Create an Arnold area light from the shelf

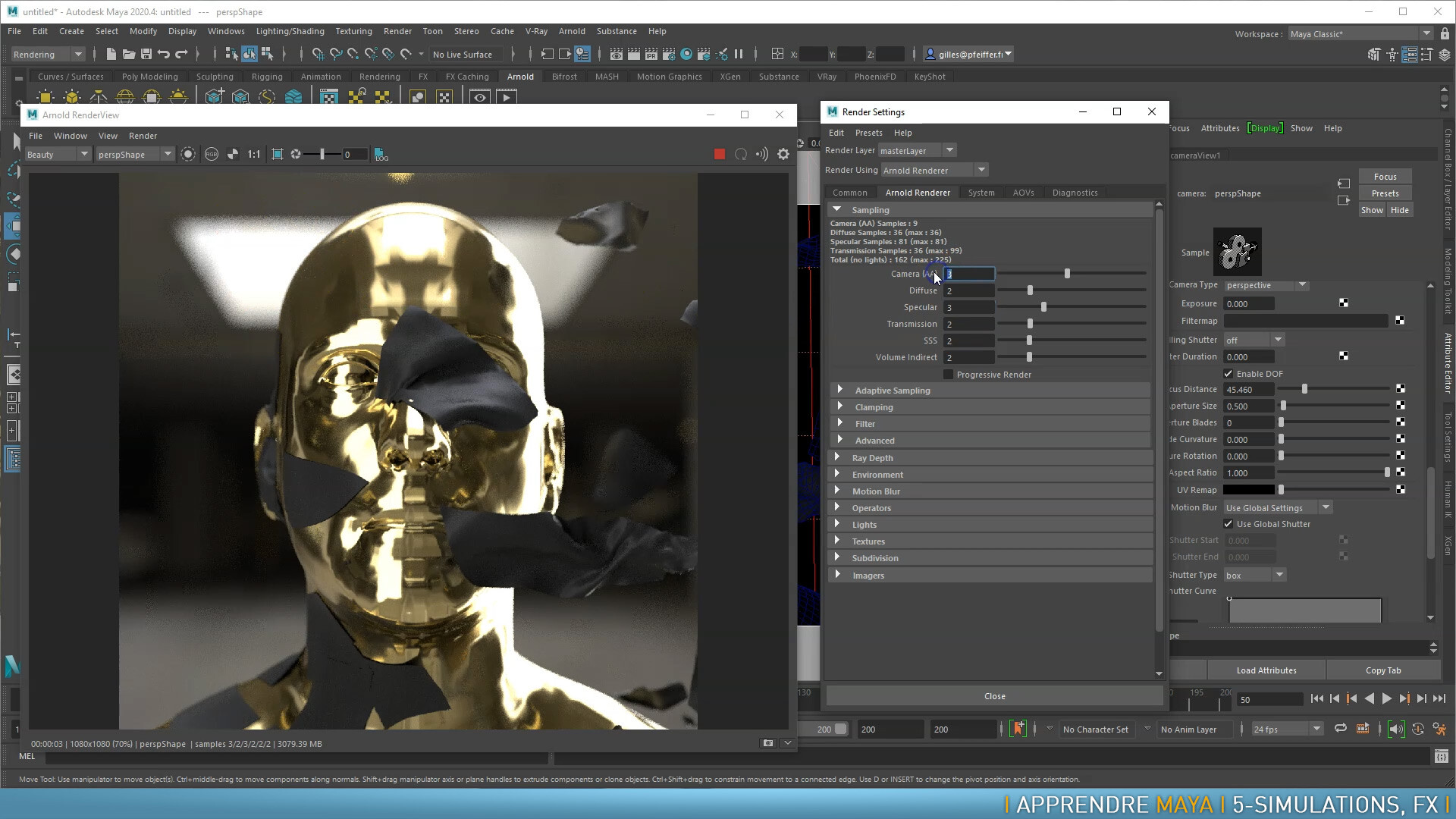(45, 96)
